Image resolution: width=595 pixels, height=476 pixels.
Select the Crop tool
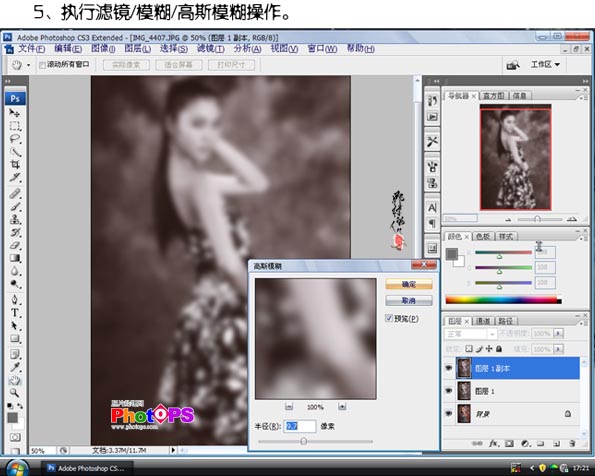click(15, 164)
